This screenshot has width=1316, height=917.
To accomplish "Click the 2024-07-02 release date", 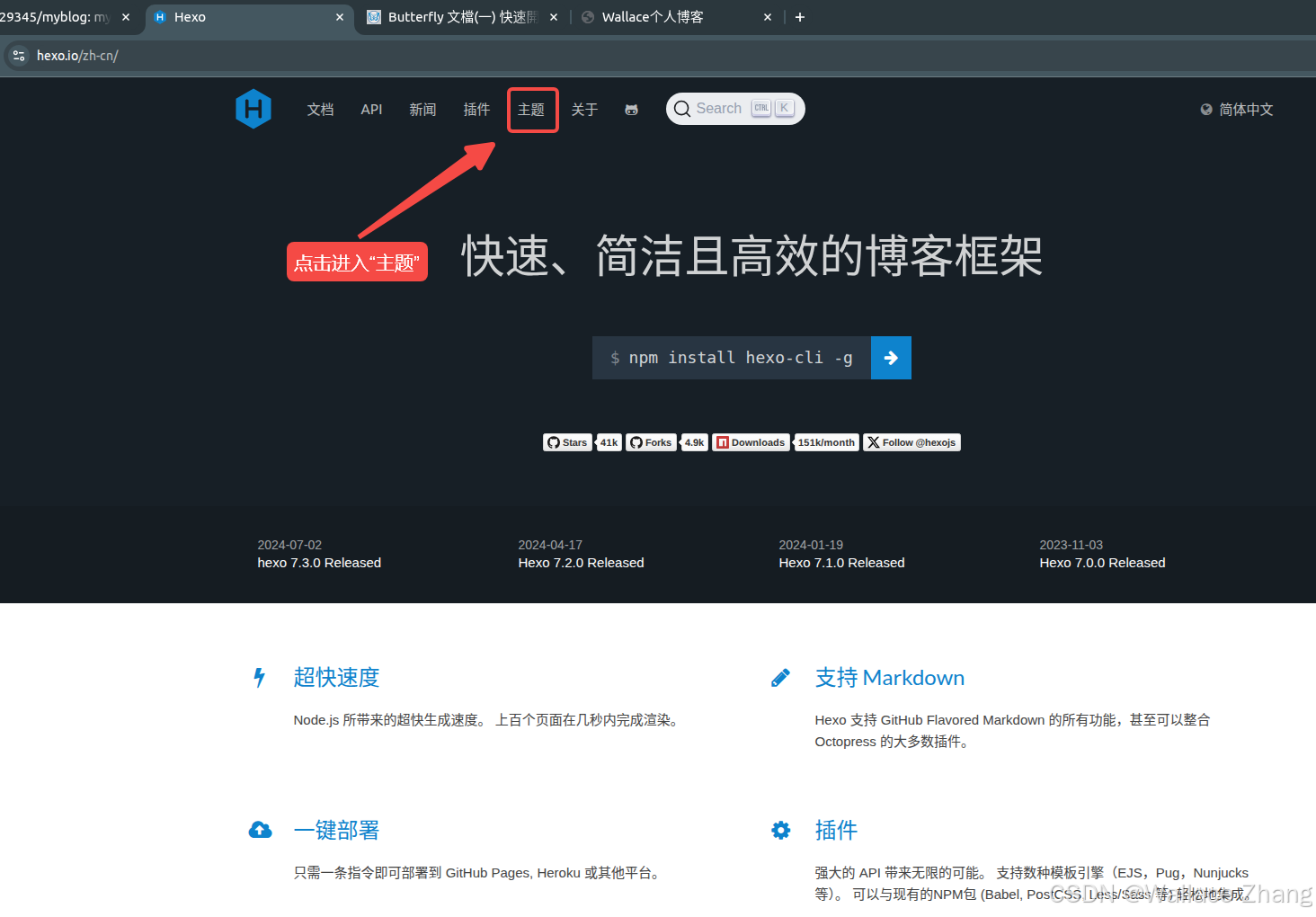I will pyautogui.click(x=289, y=545).
